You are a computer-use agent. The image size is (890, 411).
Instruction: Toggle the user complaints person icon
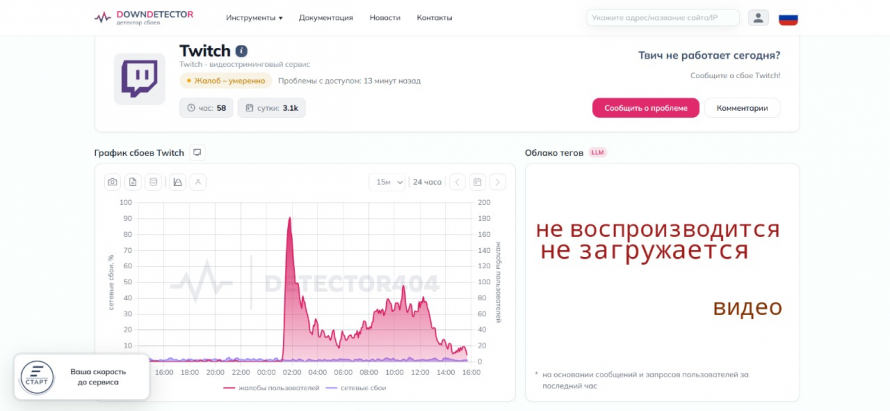[198, 182]
